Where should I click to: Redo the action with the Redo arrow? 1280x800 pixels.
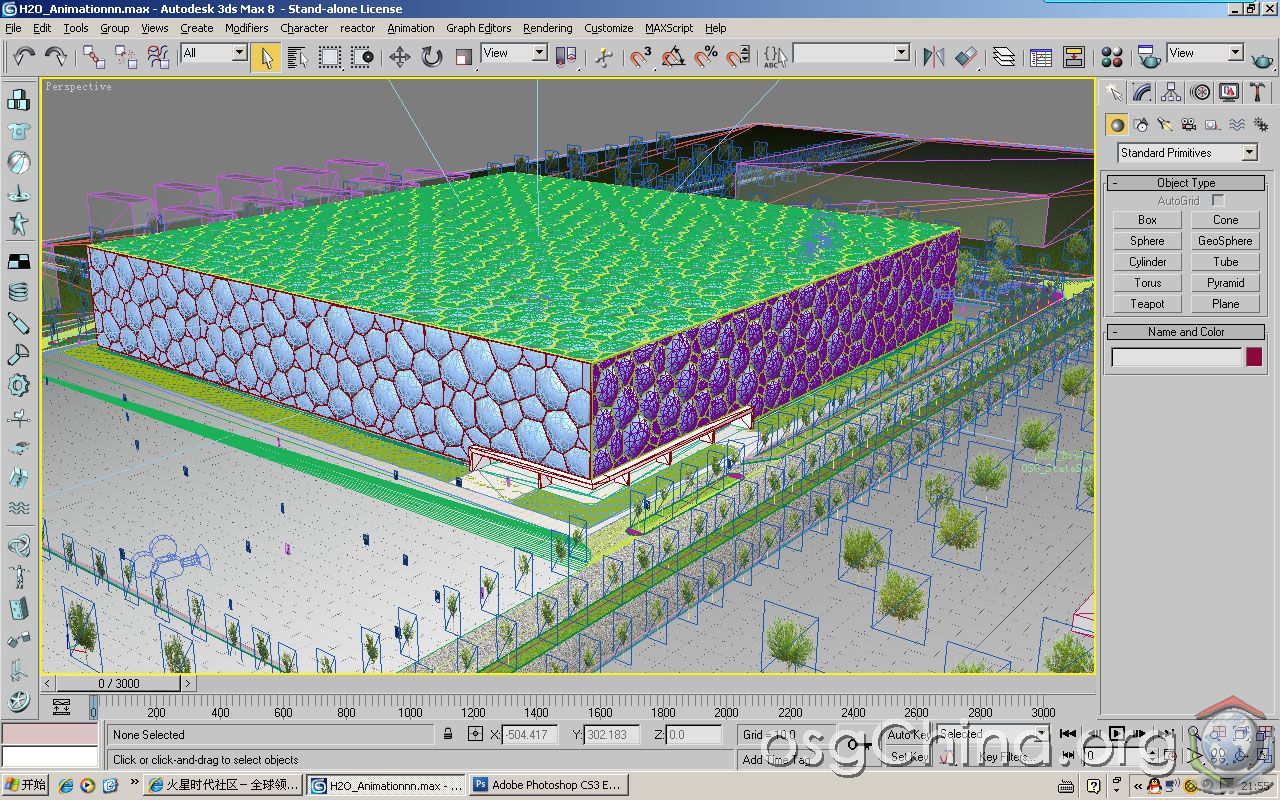(56, 57)
